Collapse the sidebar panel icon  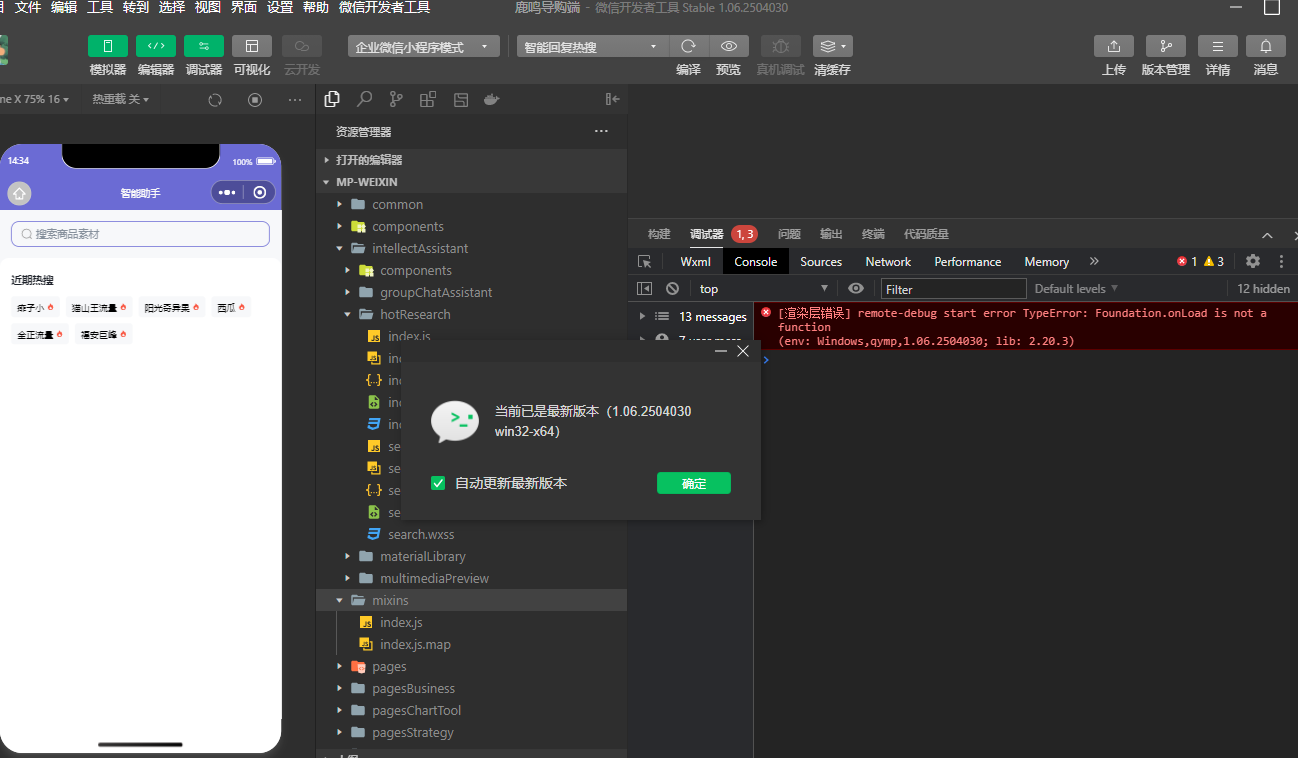[x=613, y=99]
